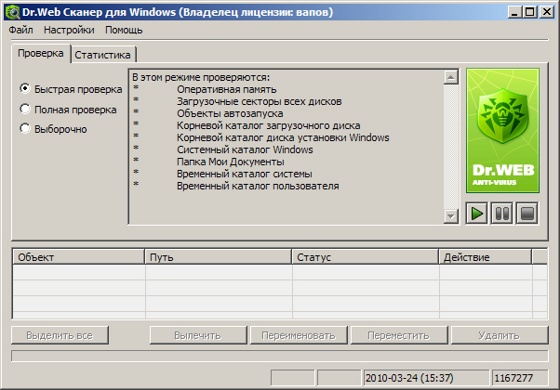
Task: Open the Файл menu
Action: [x=21, y=30]
